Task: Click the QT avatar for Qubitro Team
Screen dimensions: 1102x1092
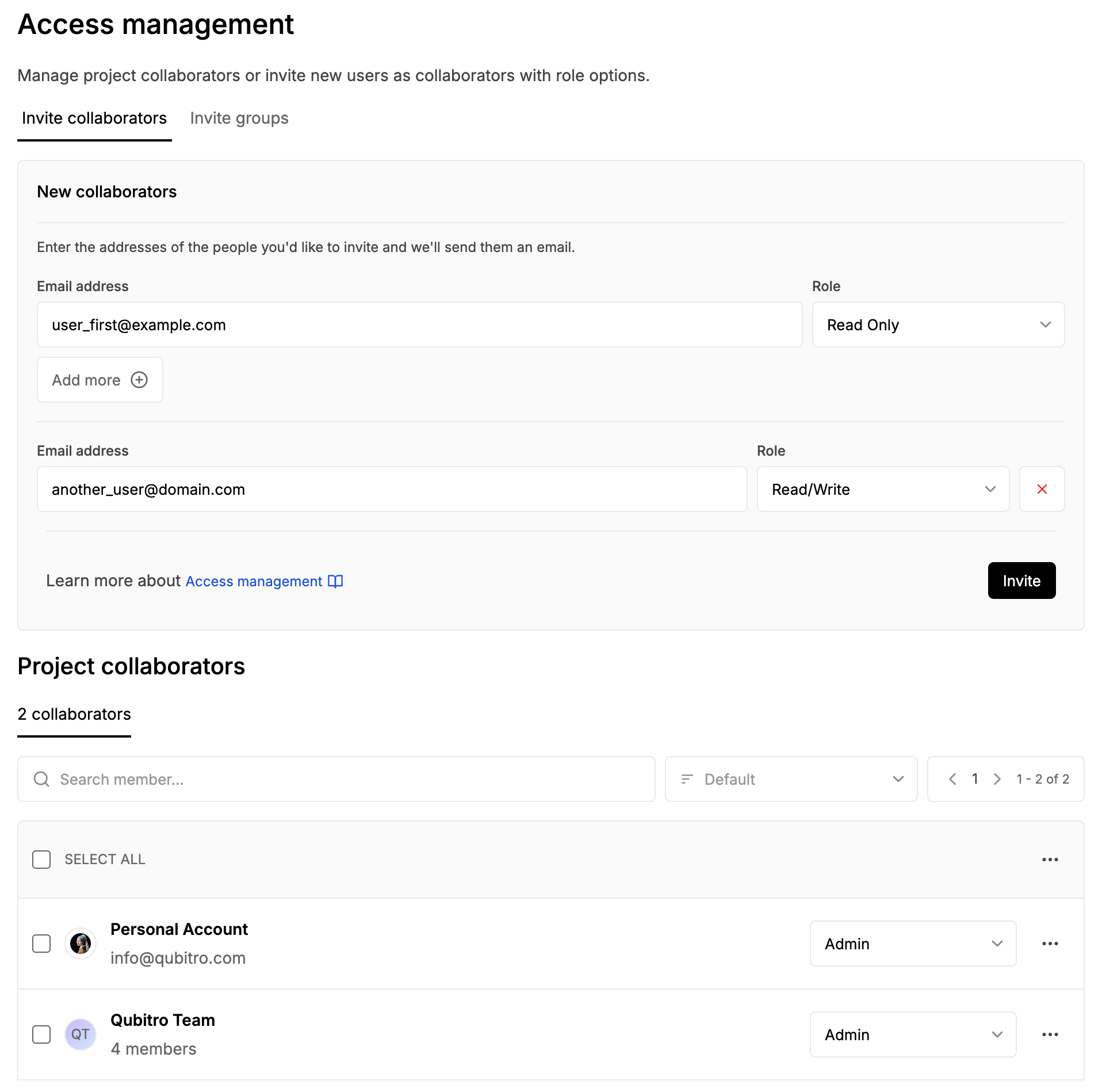Action: (x=81, y=1034)
